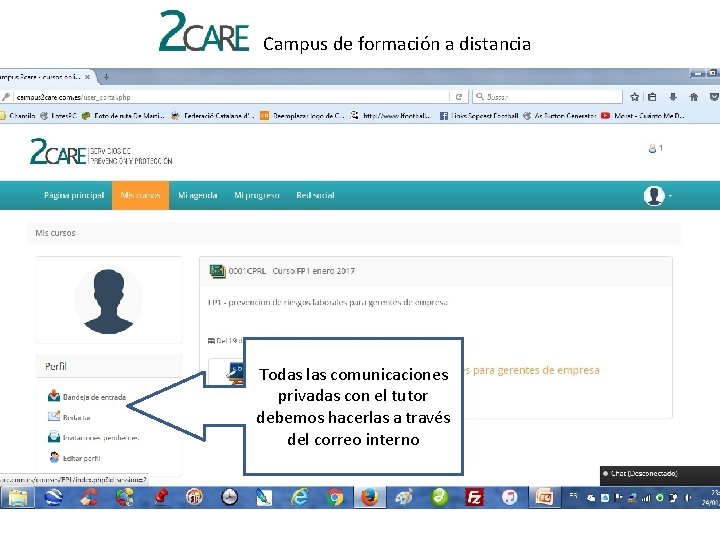Open the Facebook football bookmark

[x=479, y=116]
